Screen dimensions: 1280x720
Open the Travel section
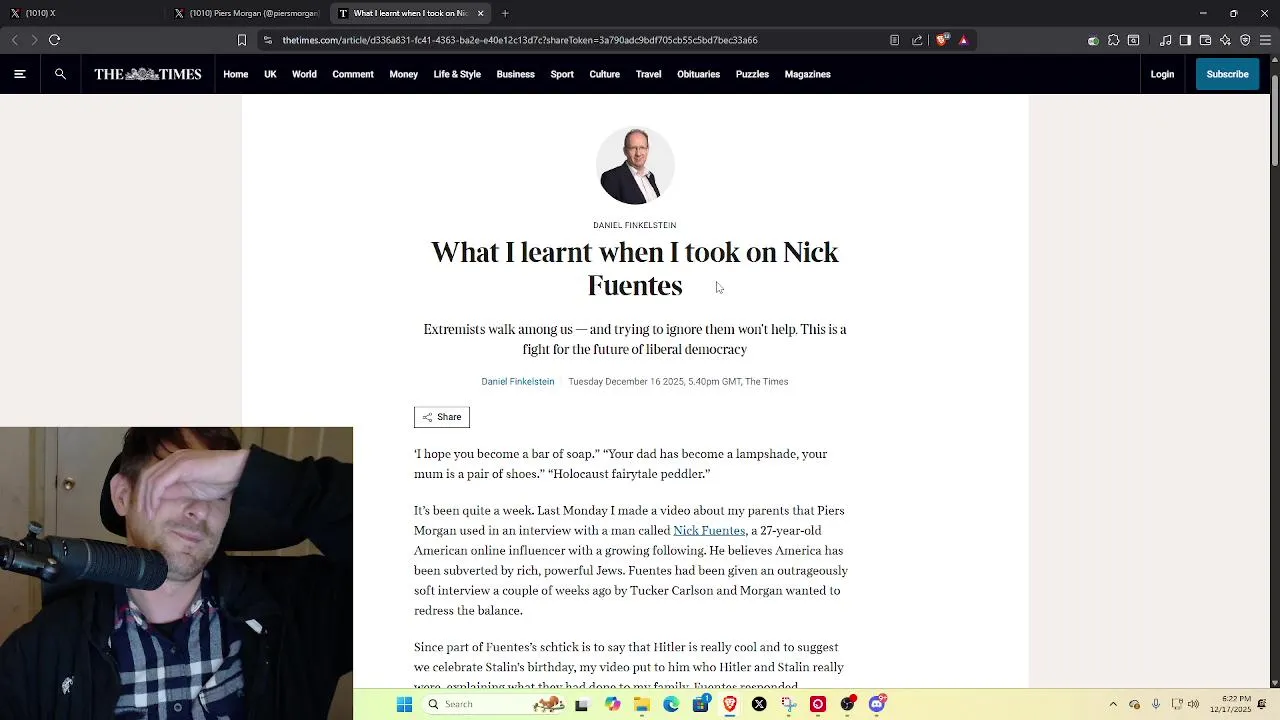tap(648, 74)
